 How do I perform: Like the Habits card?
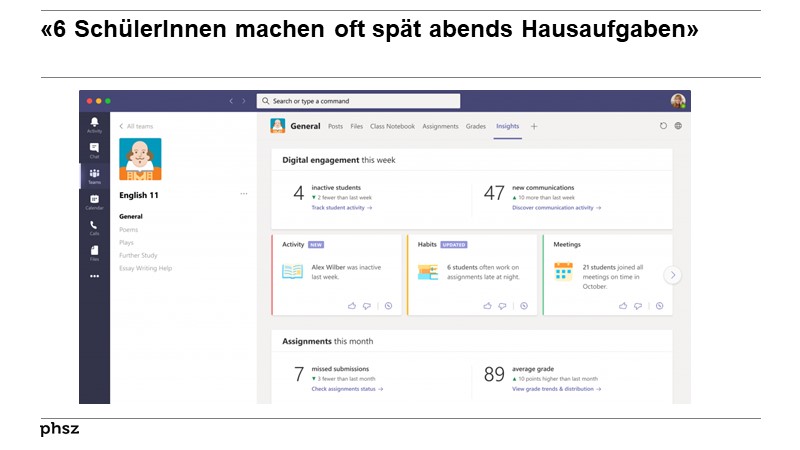[x=487, y=306]
